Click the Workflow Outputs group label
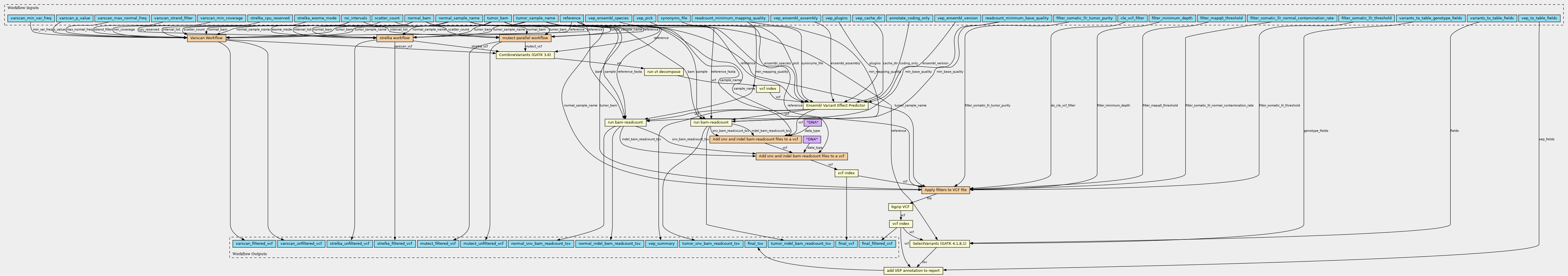The image size is (1568, 276). [250, 254]
